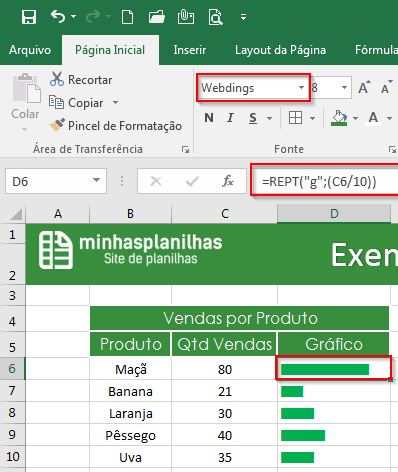
Task: Click the cell with value 21
Action: [x=225, y=391]
